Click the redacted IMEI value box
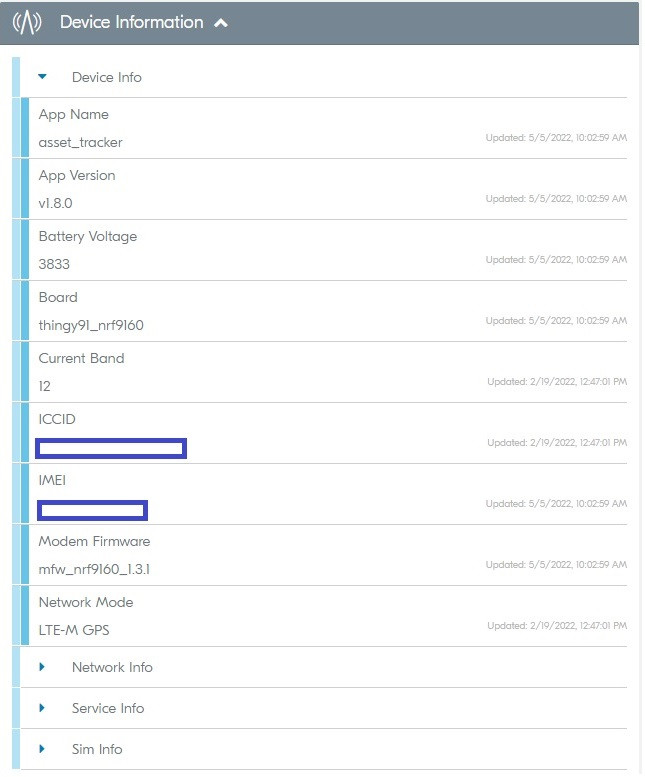 (x=92, y=510)
